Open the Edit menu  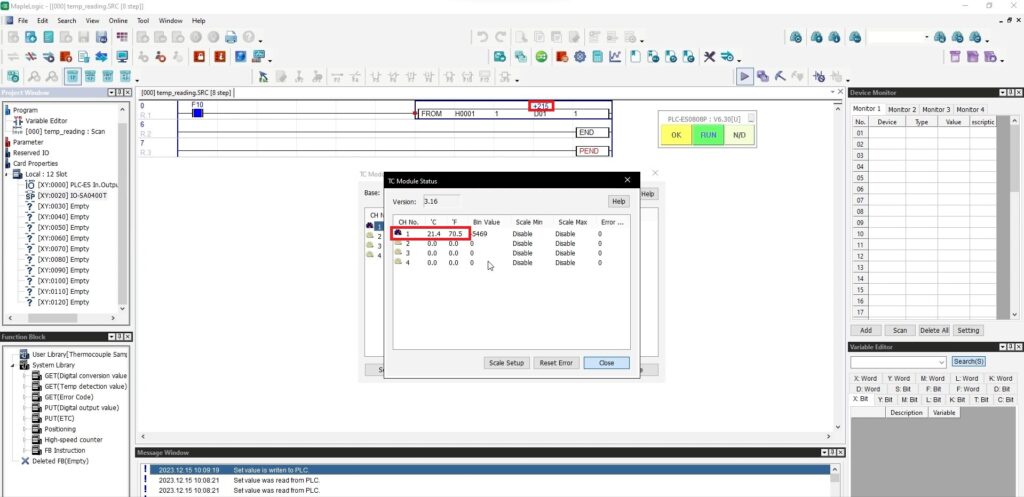point(42,21)
